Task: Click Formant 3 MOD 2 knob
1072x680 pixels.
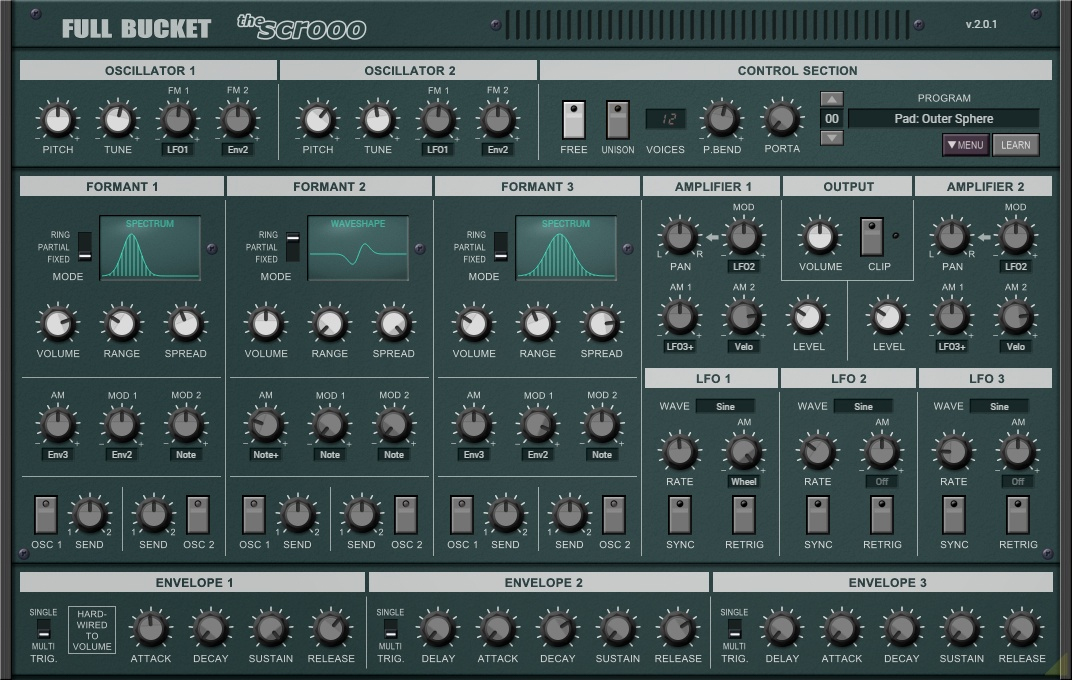Action: (x=602, y=425)
